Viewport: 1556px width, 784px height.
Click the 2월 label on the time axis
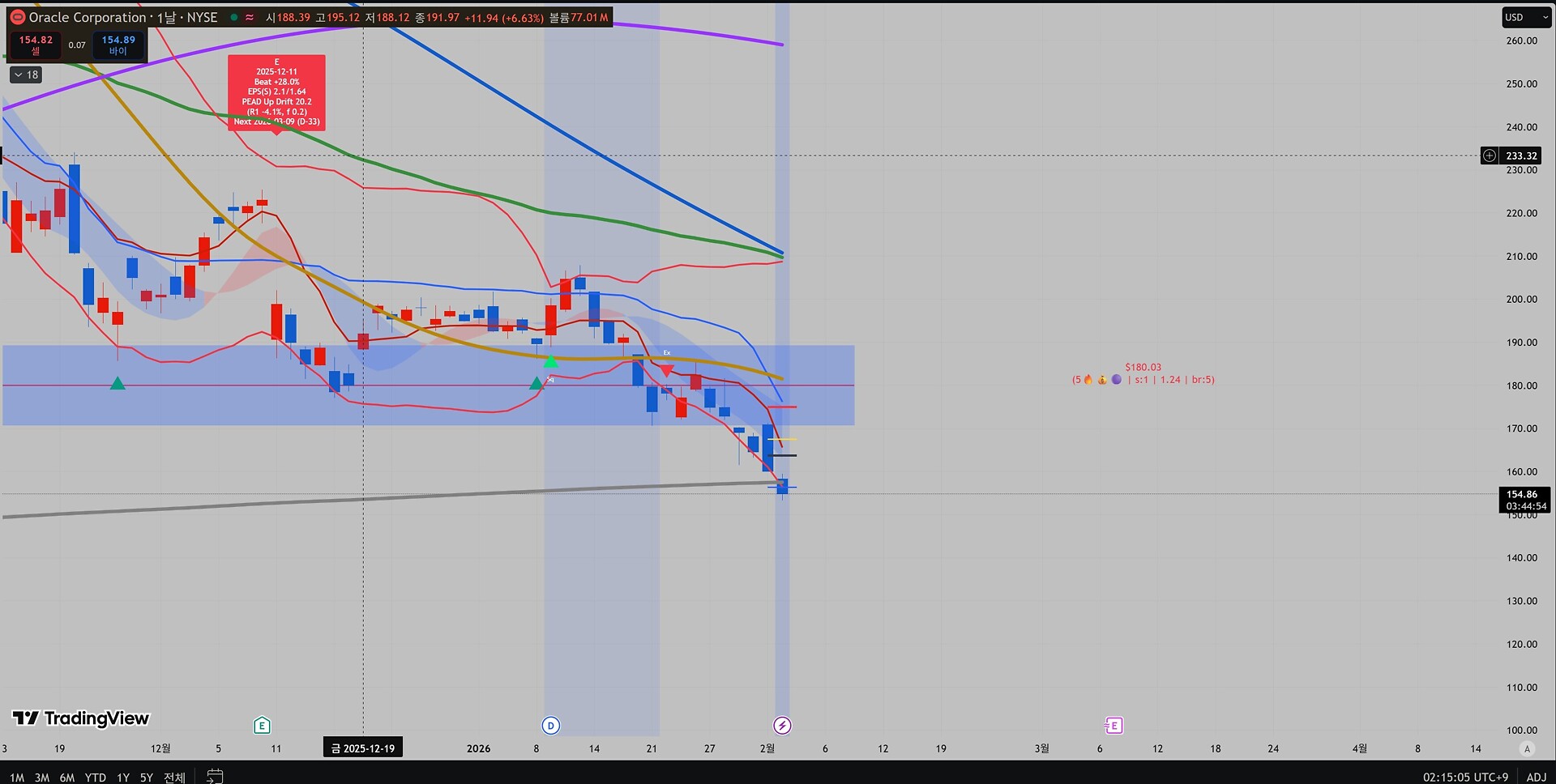767,748
